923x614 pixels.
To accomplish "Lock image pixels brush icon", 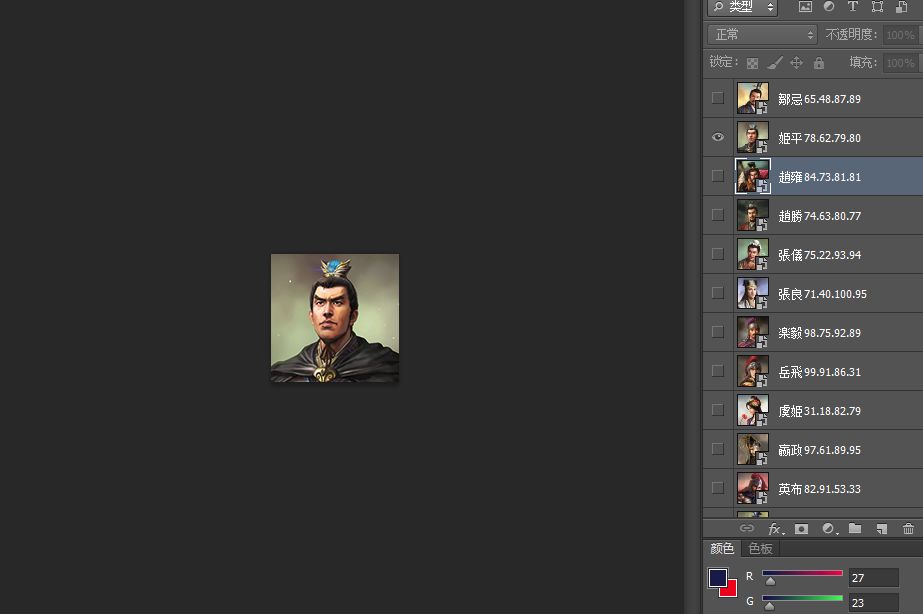I will (x=775, y=63).
